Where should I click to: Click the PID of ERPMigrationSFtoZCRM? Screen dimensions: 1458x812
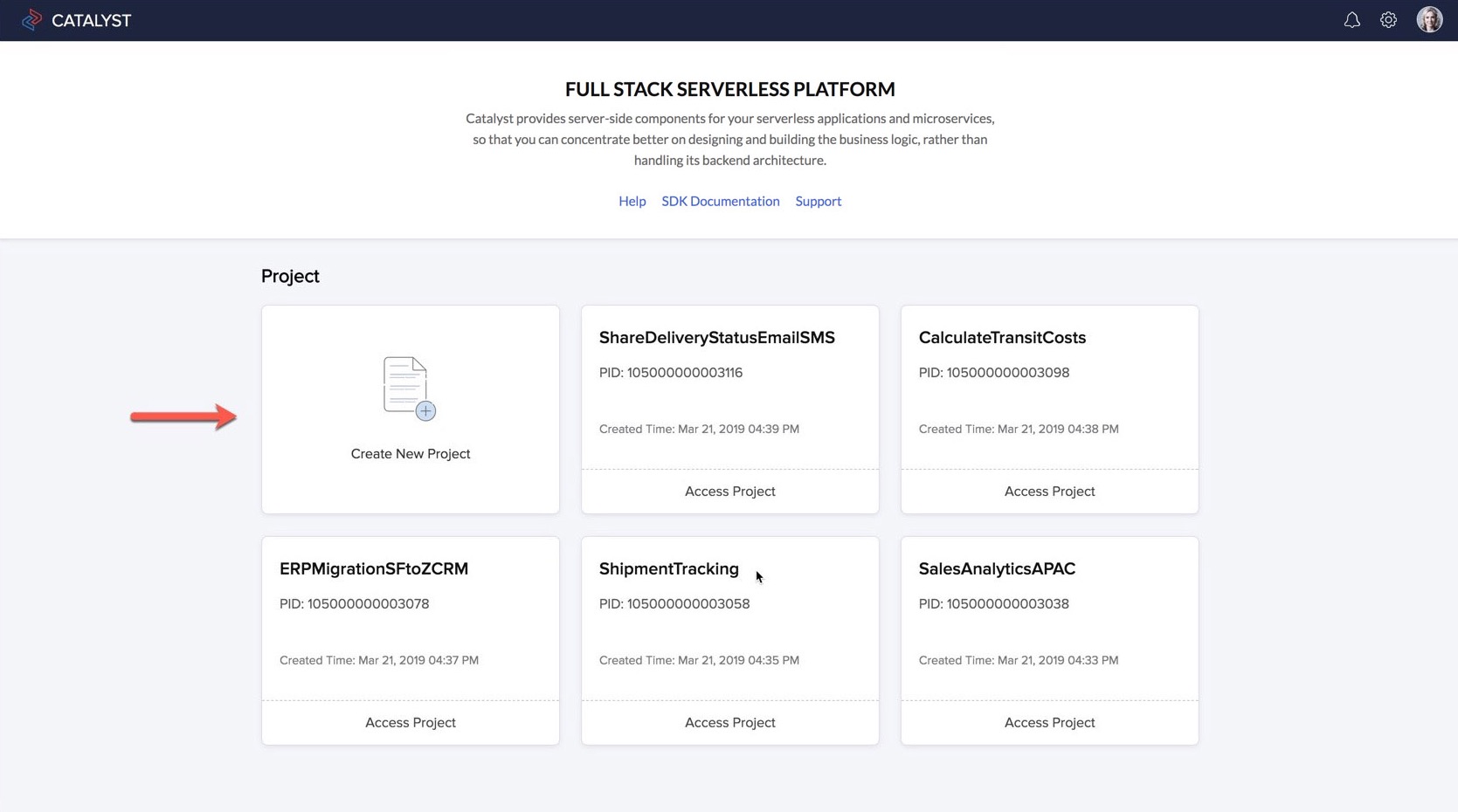pos(355,603)
